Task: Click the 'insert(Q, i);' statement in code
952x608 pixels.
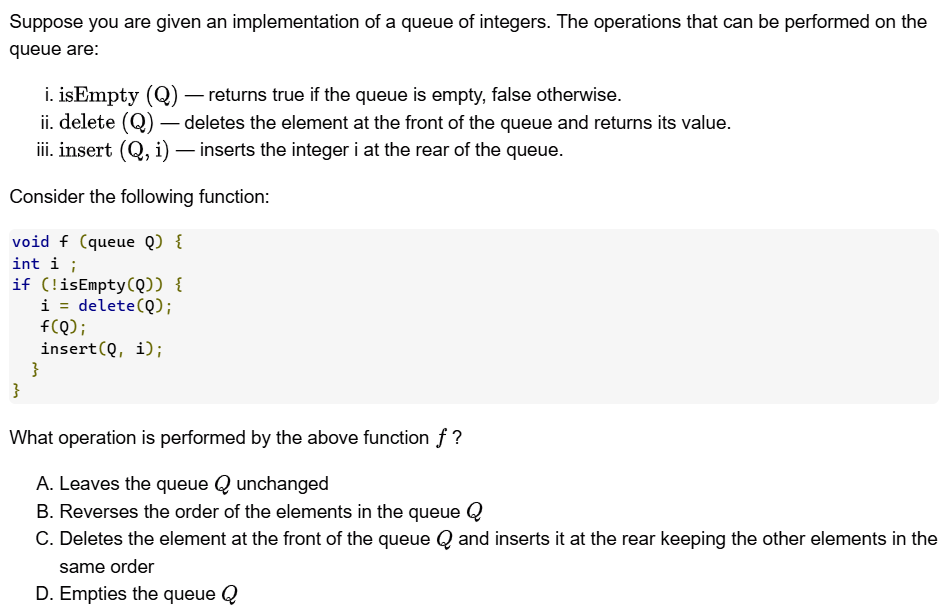Action: [x=101, y=348]
